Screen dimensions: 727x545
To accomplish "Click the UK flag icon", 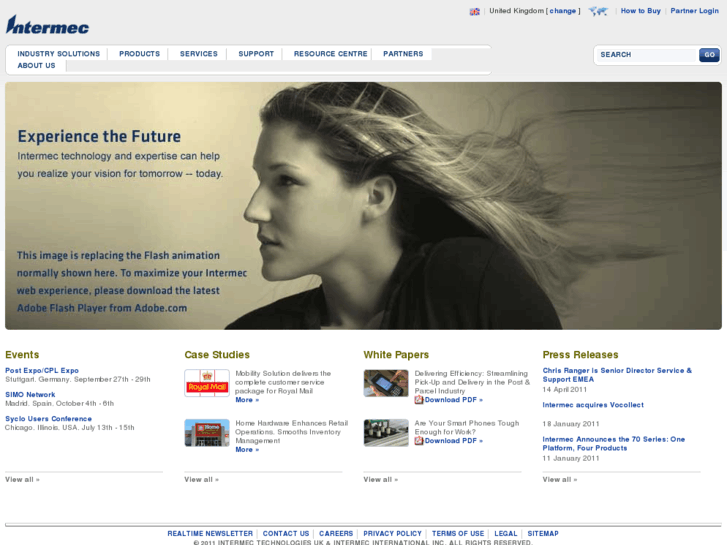I will point(474,12).
